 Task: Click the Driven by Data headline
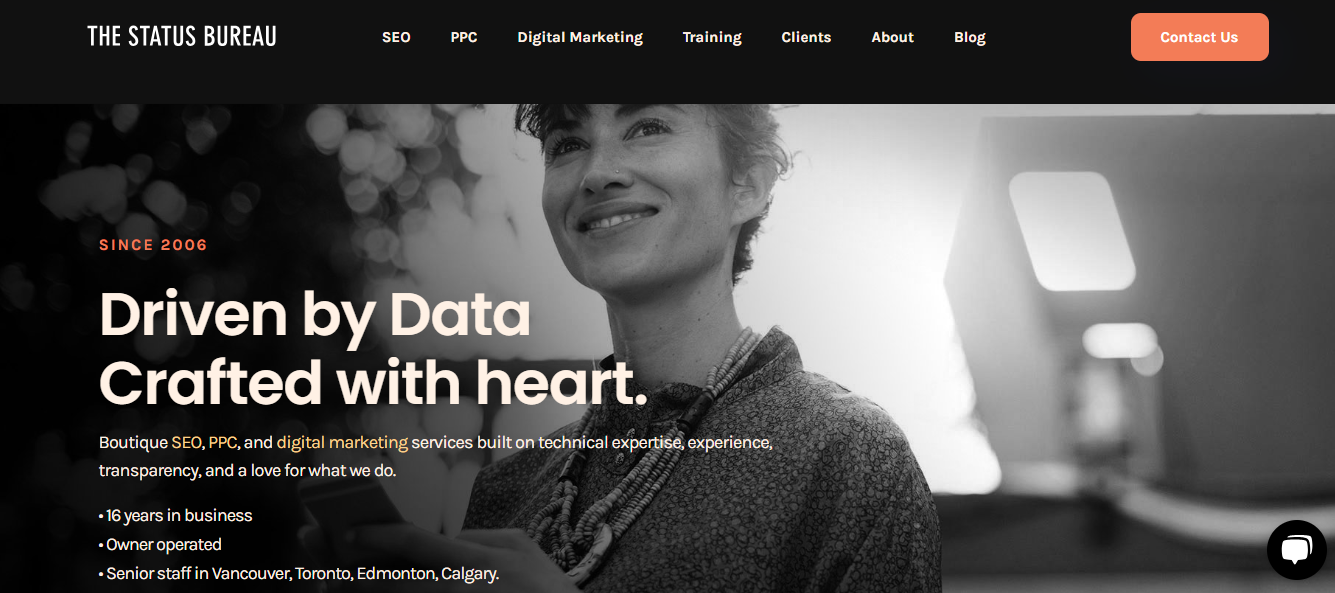coord(315,315)
